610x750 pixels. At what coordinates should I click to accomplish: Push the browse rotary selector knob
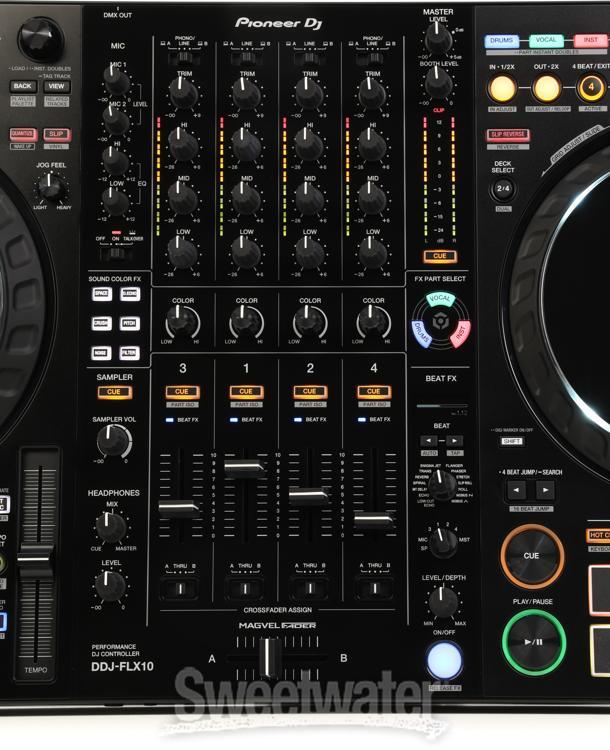click(41, 40)
